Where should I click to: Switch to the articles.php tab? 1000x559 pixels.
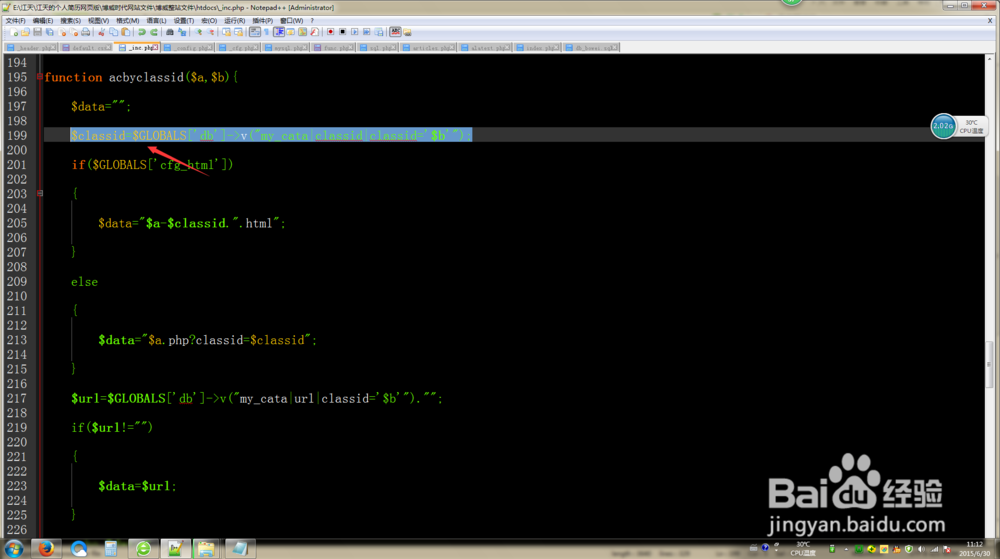click(429, 48)
